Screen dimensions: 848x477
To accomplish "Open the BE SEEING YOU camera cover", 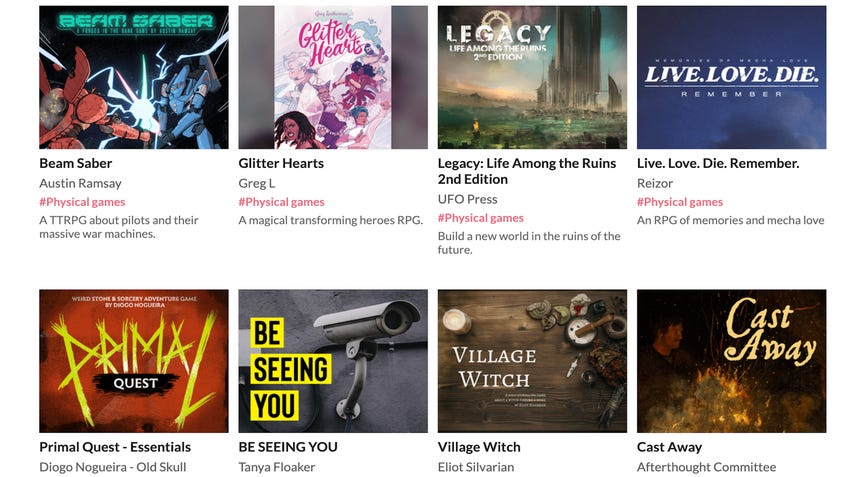I will [x=333, y=361].
